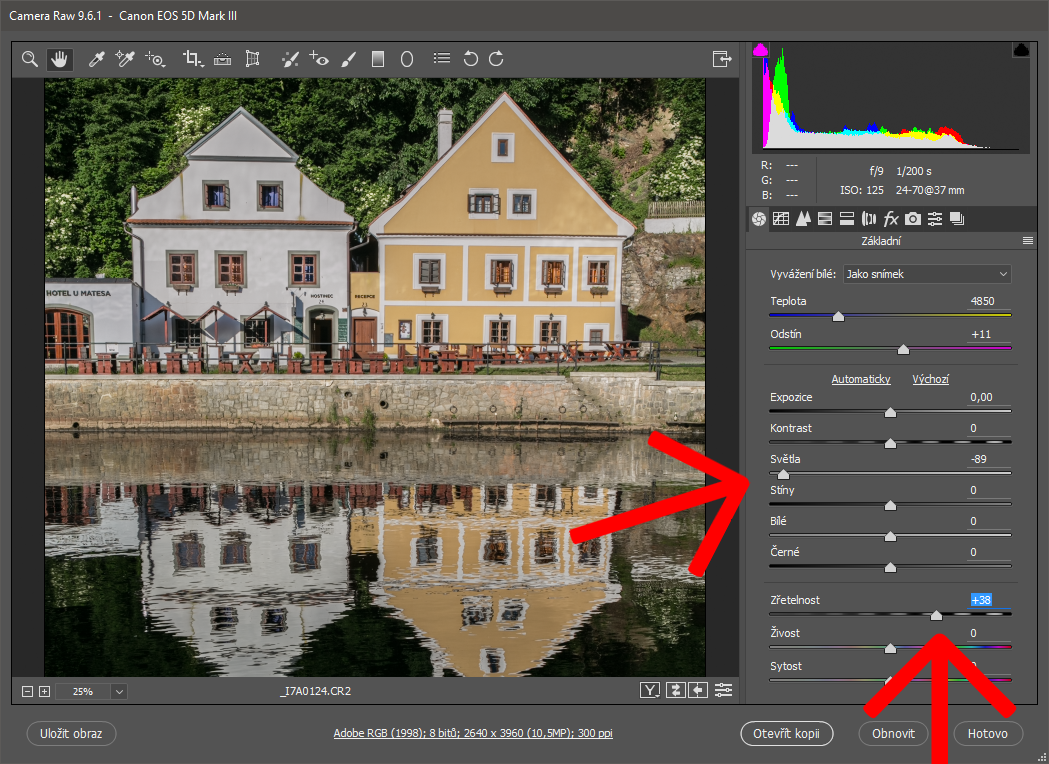Viewport: 1049px width, 764px height.
Task: Open the Effects fx tab
Action: (891, 219)
